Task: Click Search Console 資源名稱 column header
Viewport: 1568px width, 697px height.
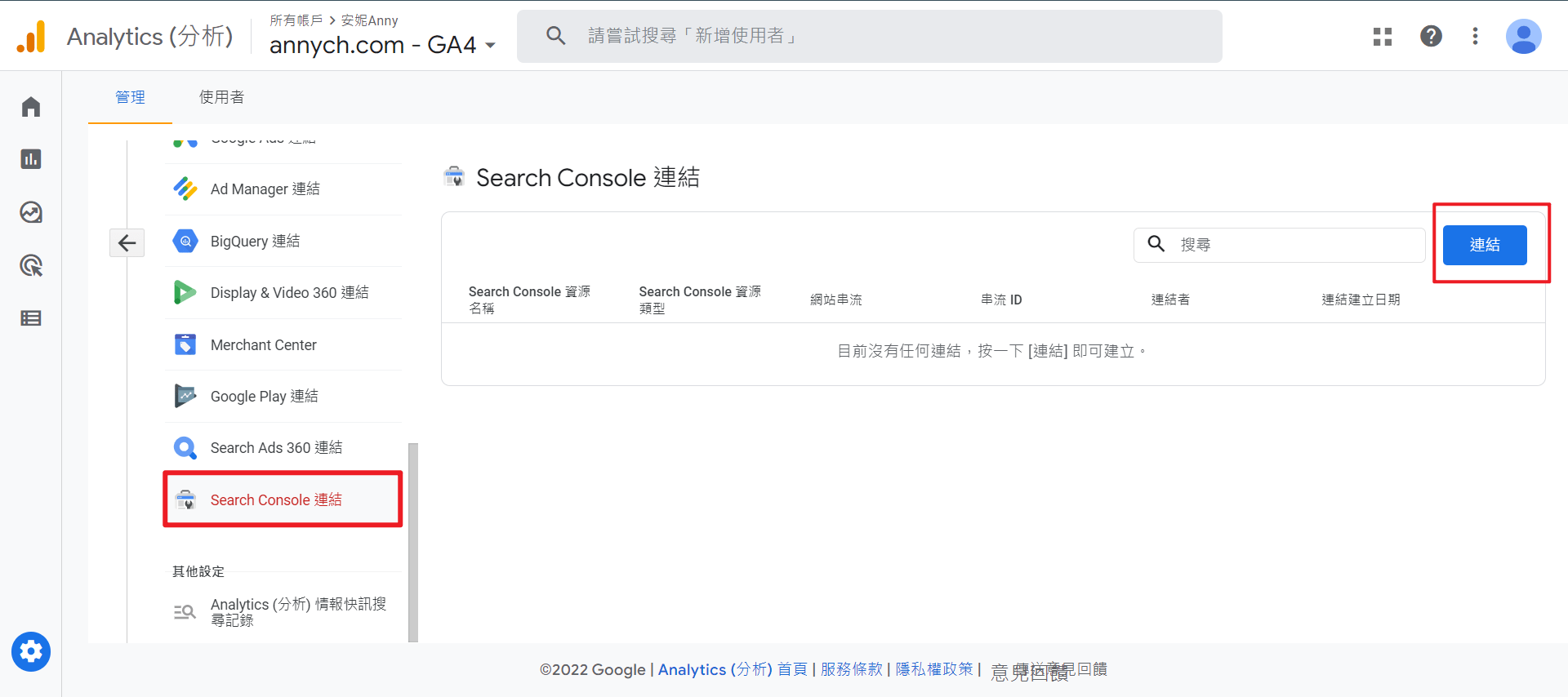Action: point(529,300)
